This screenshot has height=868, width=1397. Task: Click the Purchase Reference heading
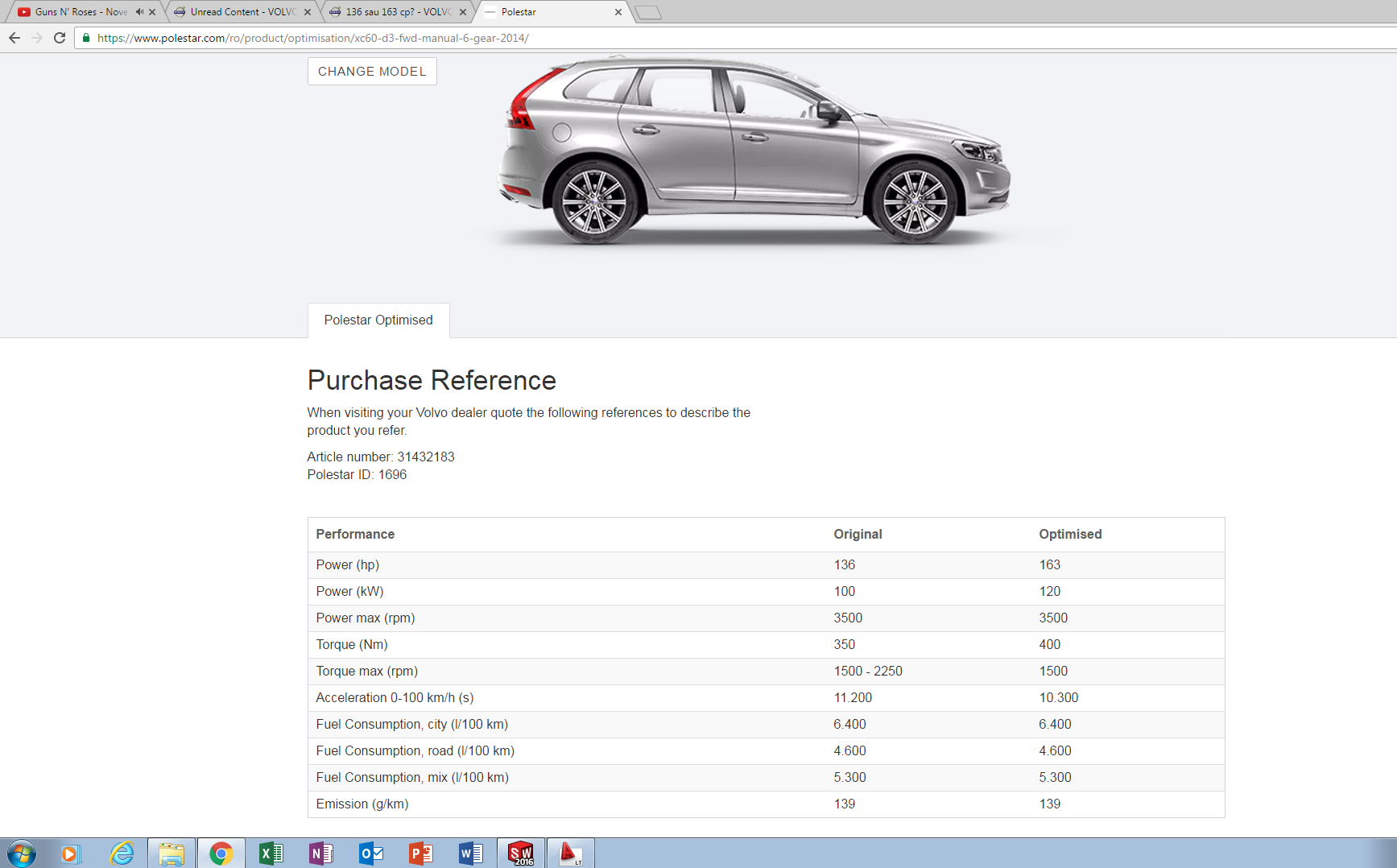(432, 380)
